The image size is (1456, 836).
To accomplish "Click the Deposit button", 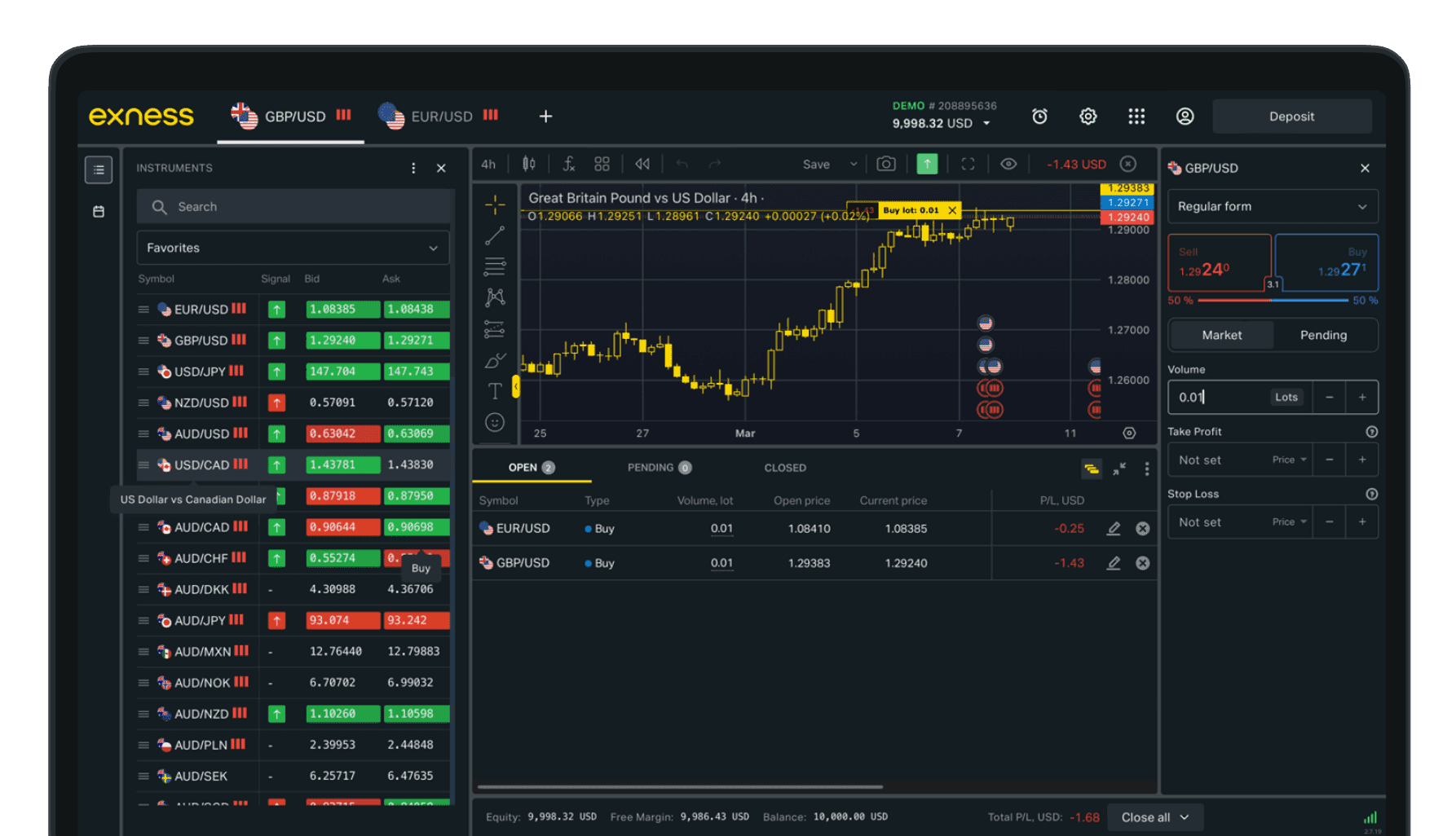I will [1291, 116].
